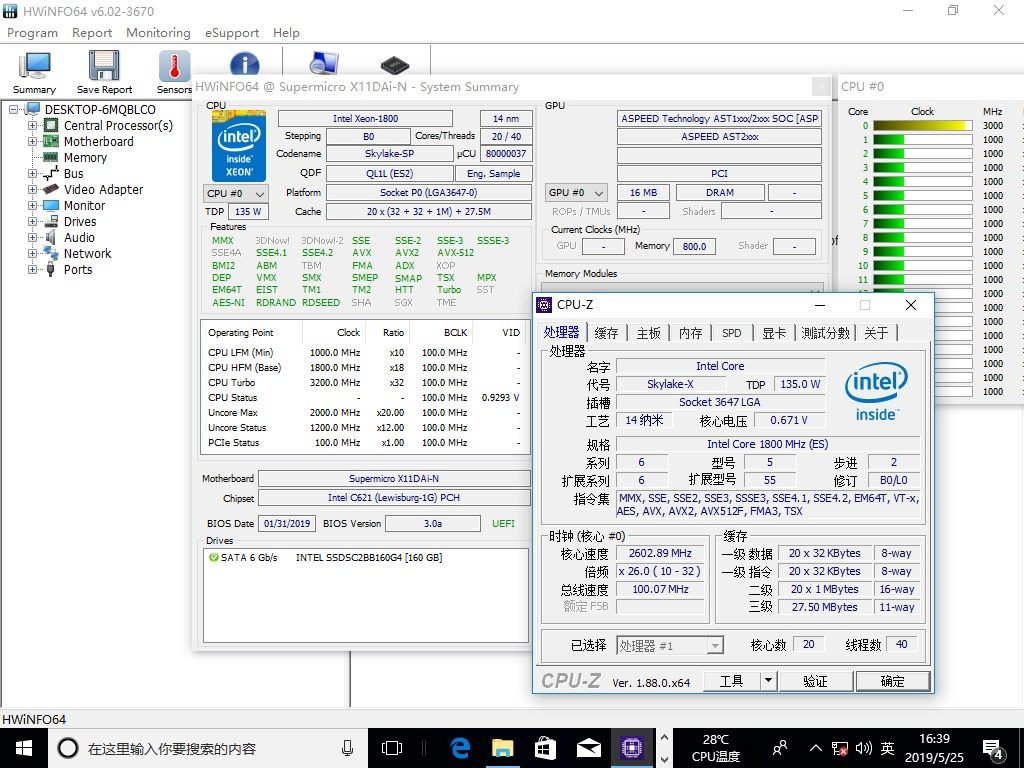
Task: Expand the Bus branch
Action: pos(32,174)
